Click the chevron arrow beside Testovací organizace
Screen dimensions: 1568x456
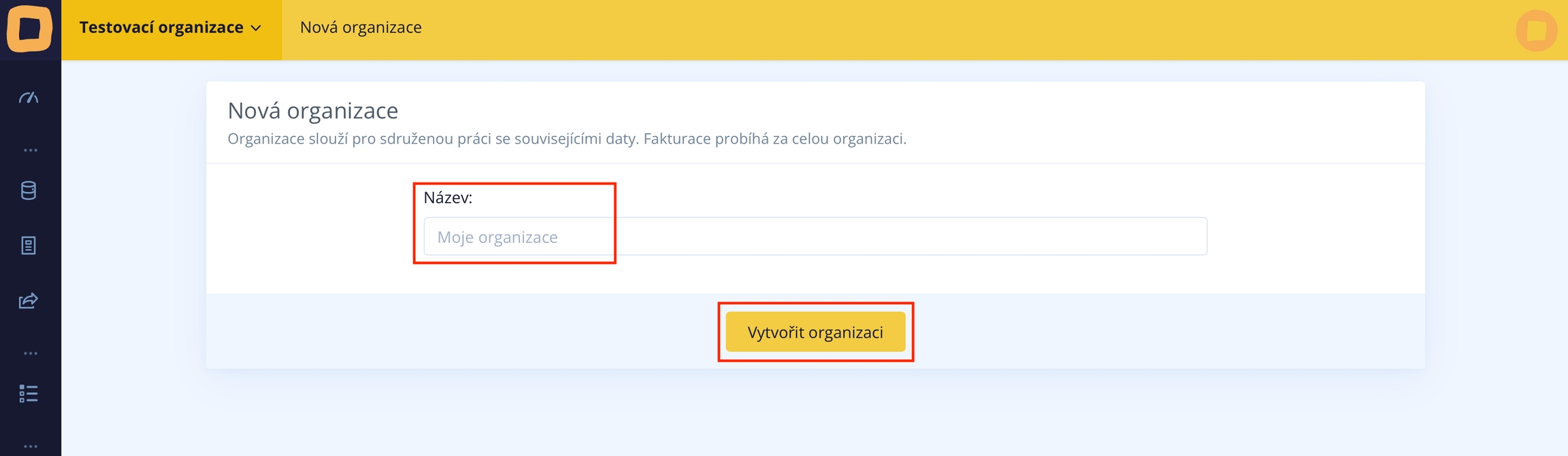tap(256, 29)
